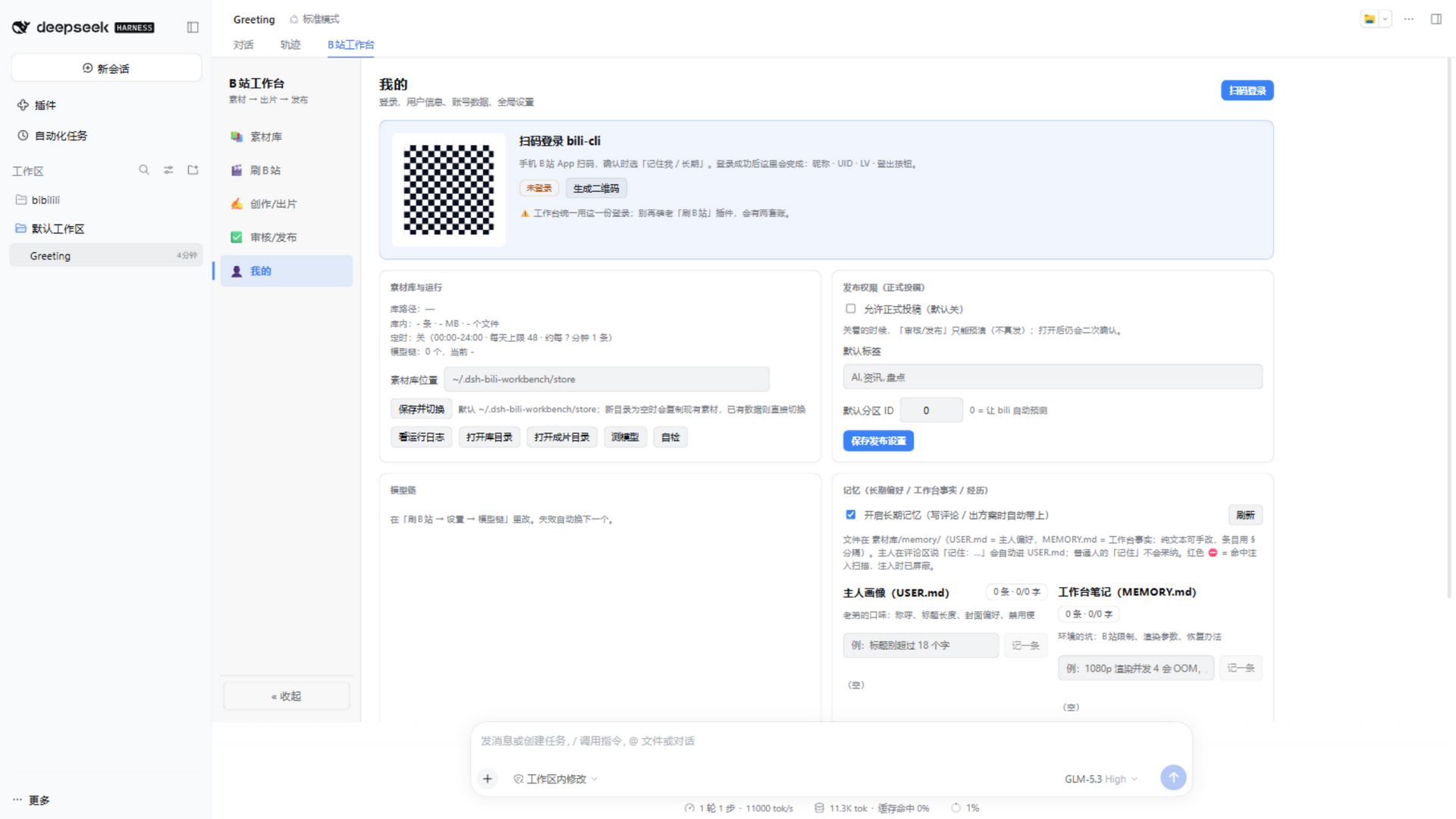This screenshot has height=819, width=1456.
Task: Start a 新会话
Action: [x=106, y=68]
